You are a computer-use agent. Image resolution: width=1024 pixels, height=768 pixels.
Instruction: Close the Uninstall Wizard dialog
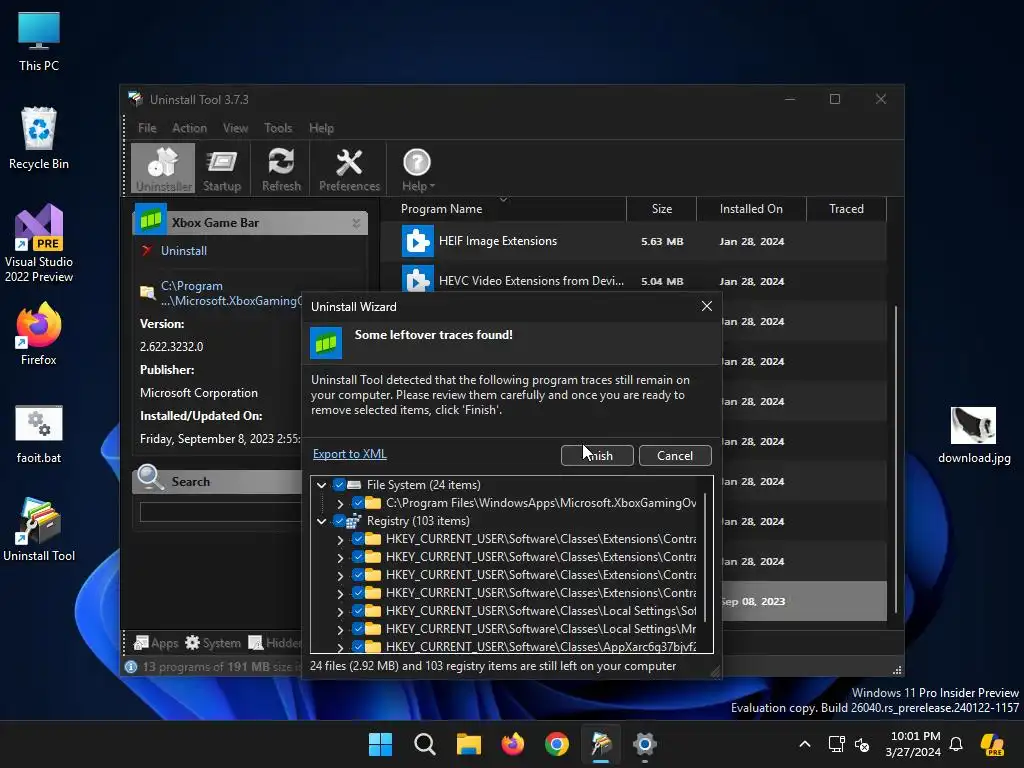[x=707, y=306]
